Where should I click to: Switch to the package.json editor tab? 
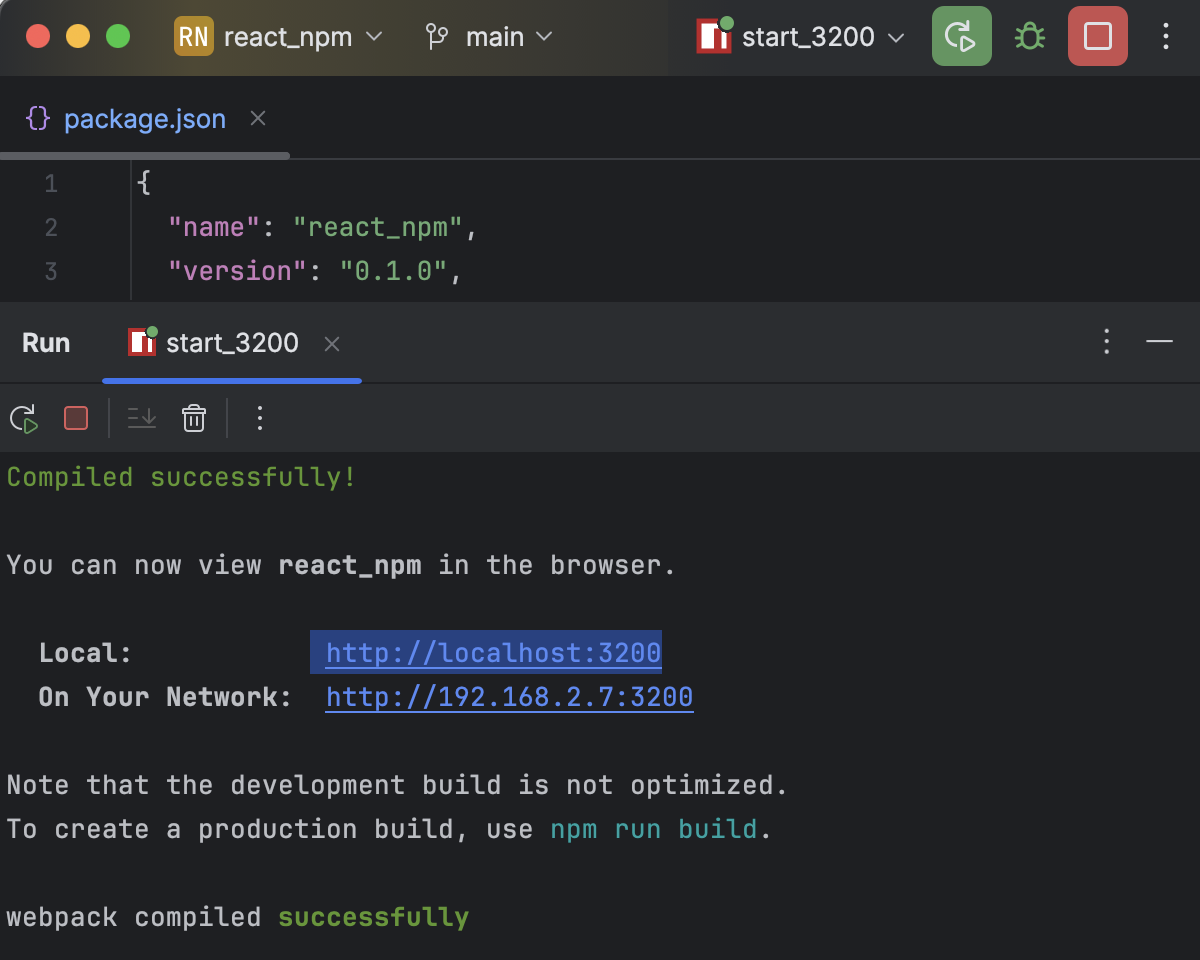144,118
